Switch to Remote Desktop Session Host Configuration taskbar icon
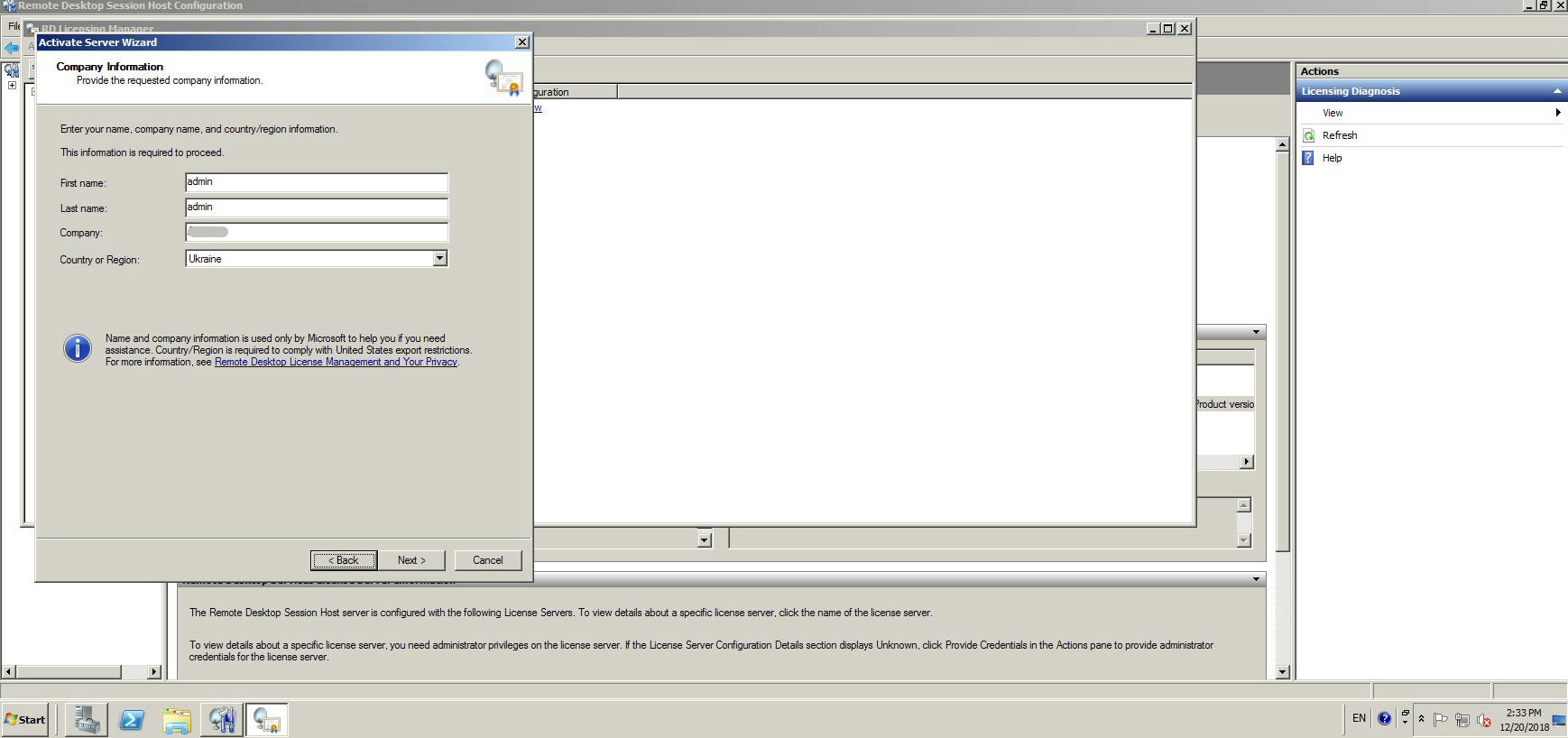The height and width of the screenshot is (738, 1568). tap(222, 720)
